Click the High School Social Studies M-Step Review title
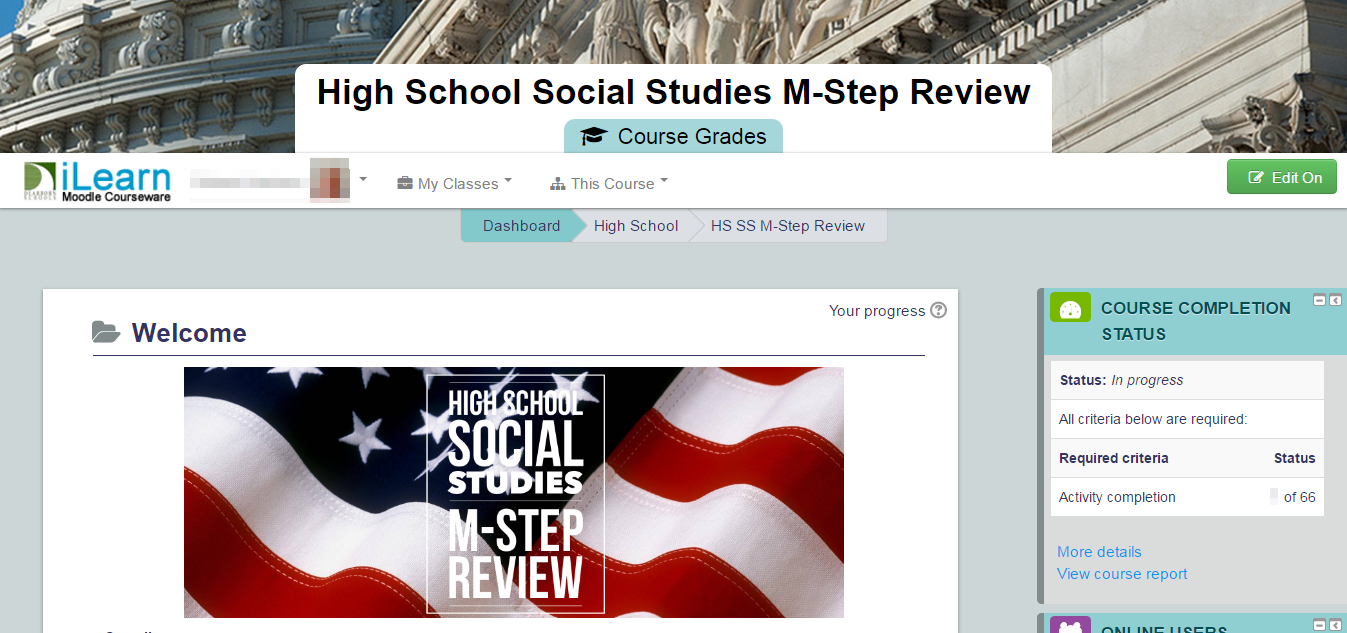The width and height of the screenshot is (1347, 633). (673, 92)
